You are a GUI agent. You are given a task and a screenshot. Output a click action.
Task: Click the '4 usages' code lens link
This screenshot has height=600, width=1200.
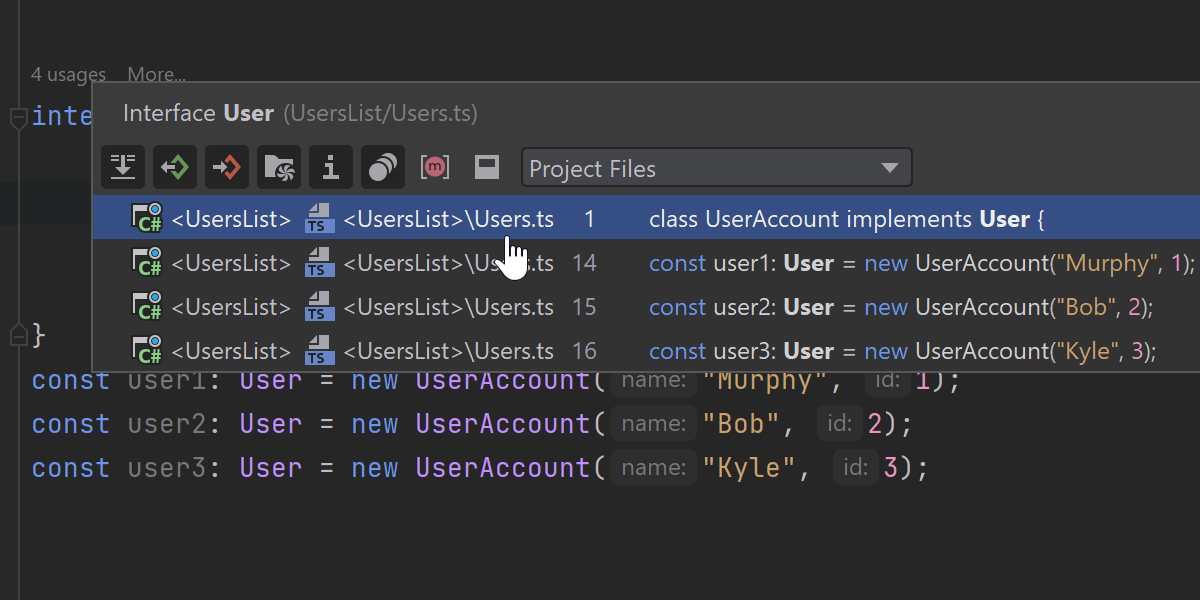point(68,75)
